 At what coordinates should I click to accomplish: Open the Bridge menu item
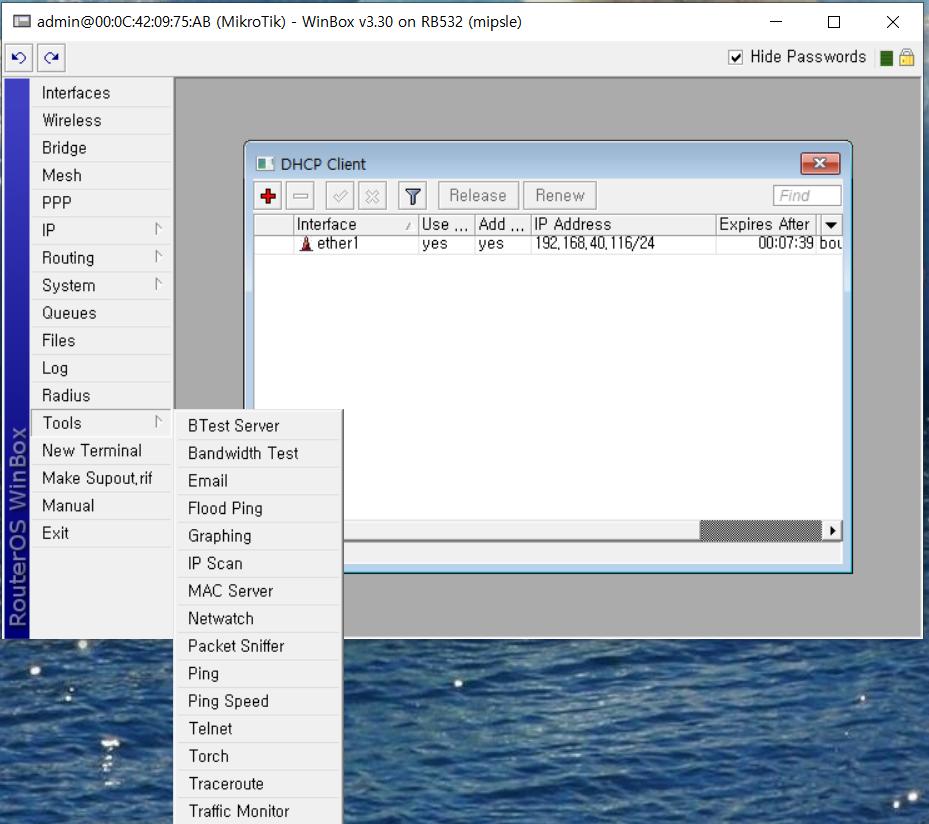[x=101, y=148]
